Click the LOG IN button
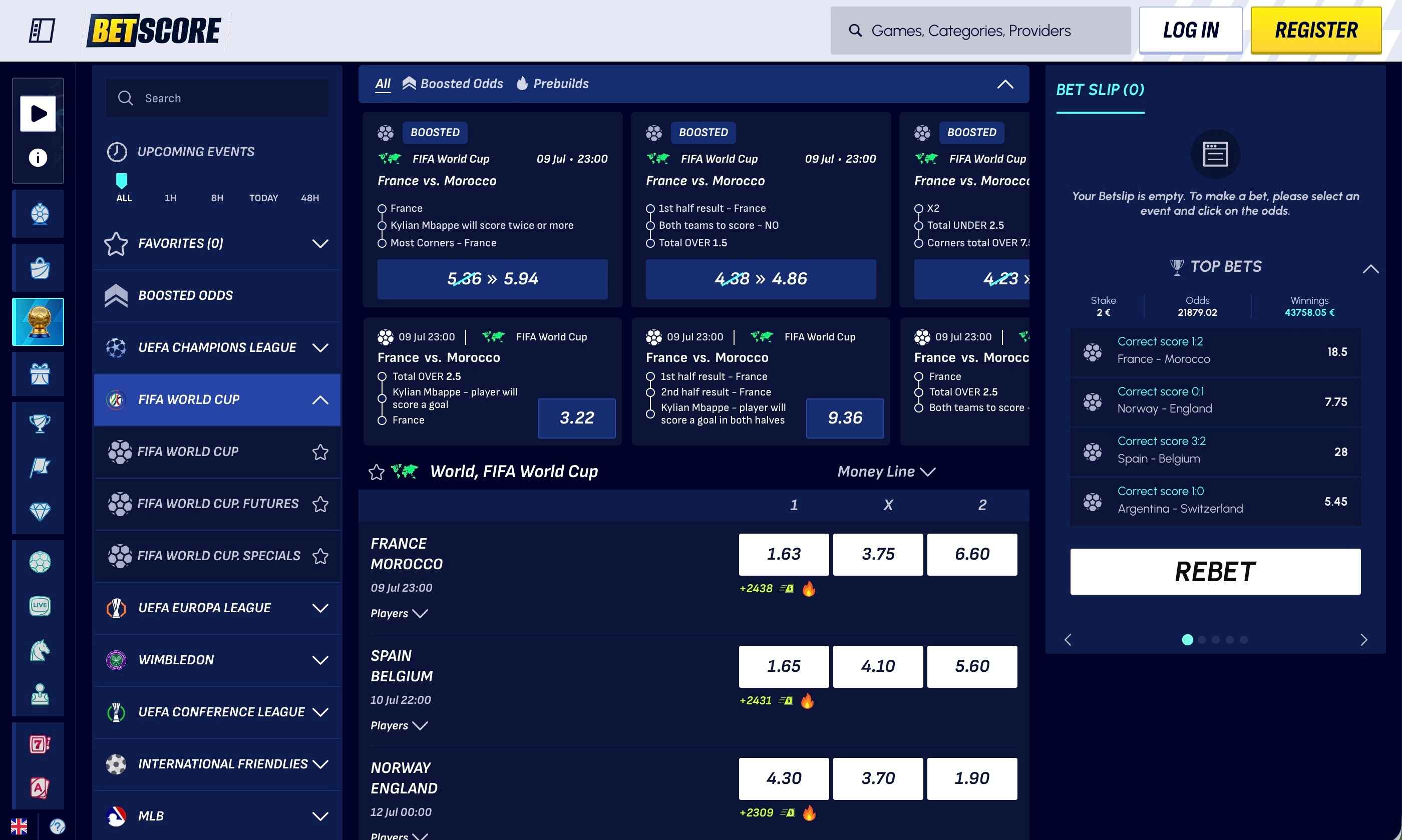1402x840 pixels. click(x=1190, y=30)
